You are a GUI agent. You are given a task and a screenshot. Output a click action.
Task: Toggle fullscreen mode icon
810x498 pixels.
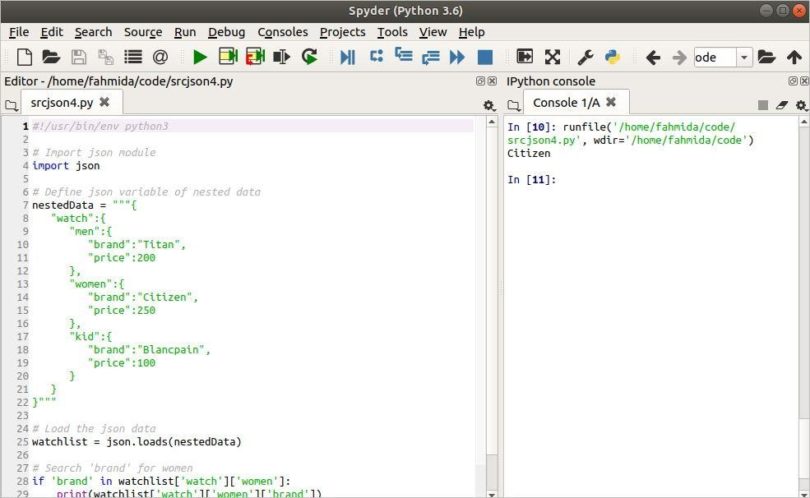coord(552,57)
